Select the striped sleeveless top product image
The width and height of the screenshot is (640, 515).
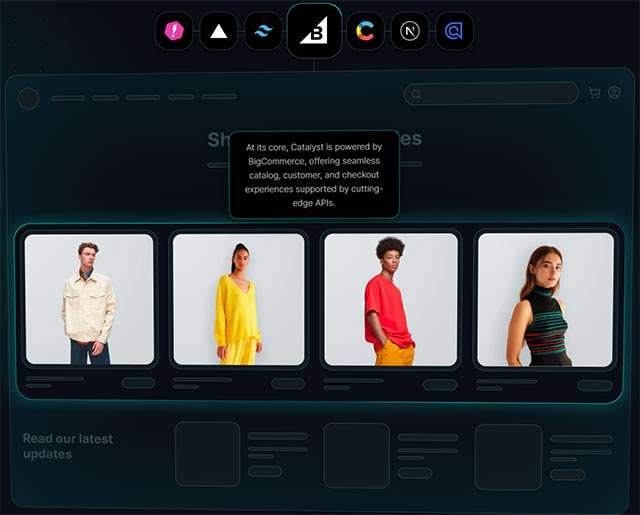tap(545, 299)
